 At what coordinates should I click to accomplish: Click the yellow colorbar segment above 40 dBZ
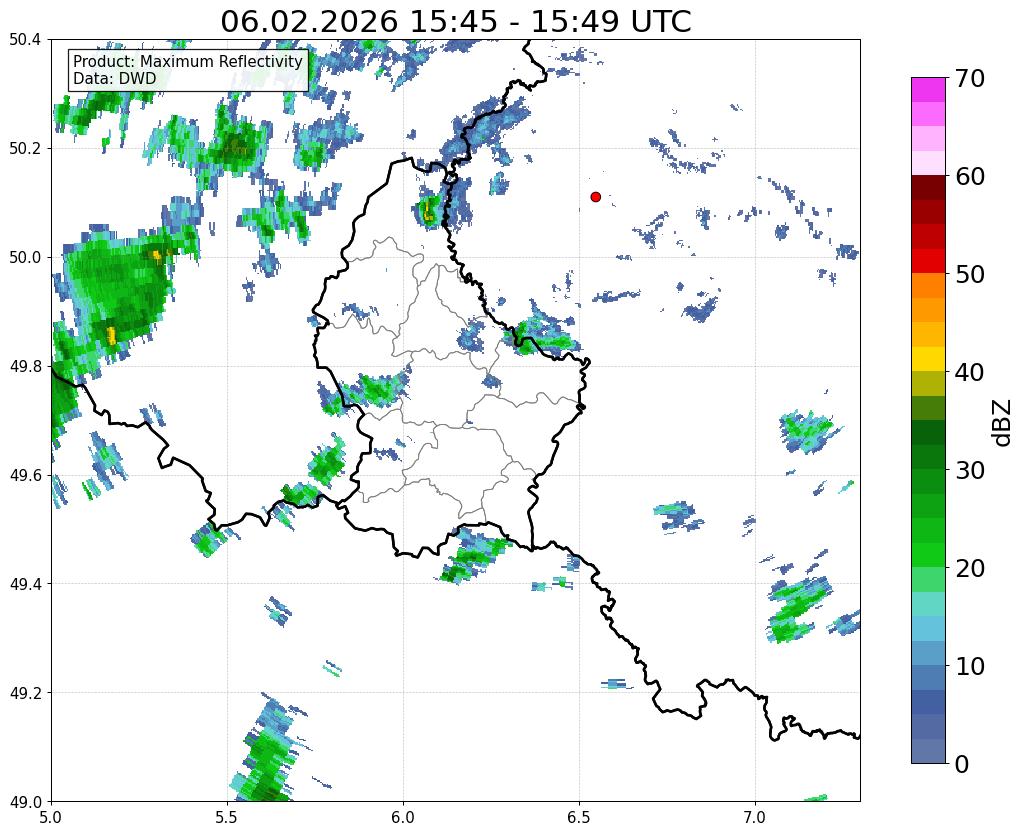(x=928, y=359)
